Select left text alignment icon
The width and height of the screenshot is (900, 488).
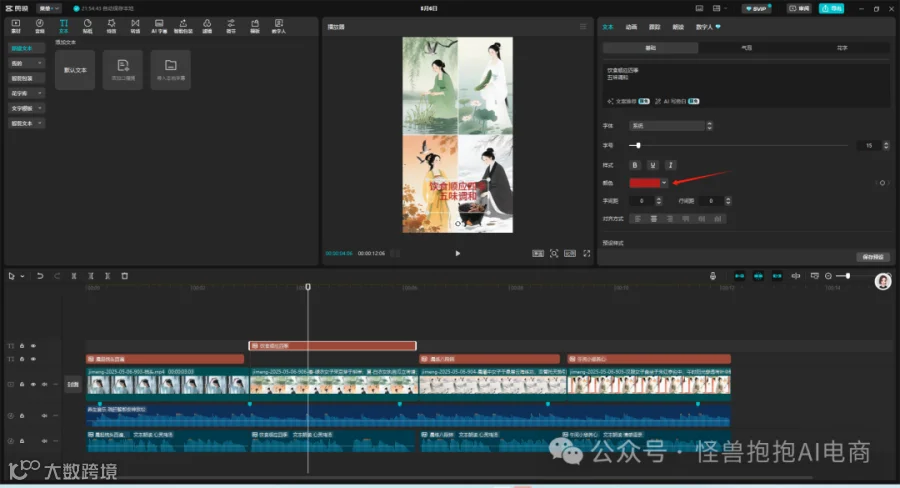(x=637, y=219)
